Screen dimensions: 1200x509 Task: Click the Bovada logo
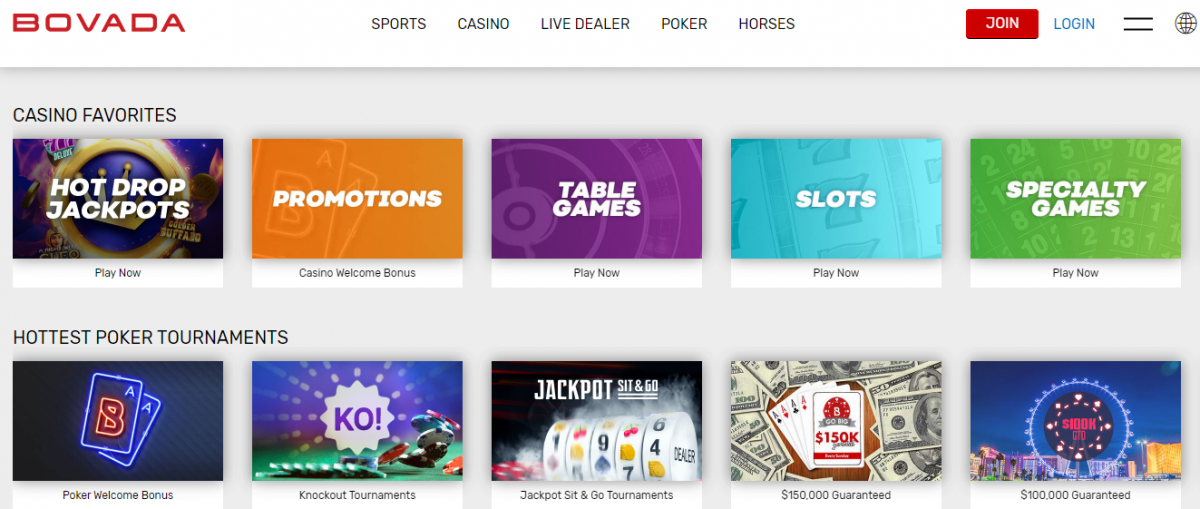99,23
